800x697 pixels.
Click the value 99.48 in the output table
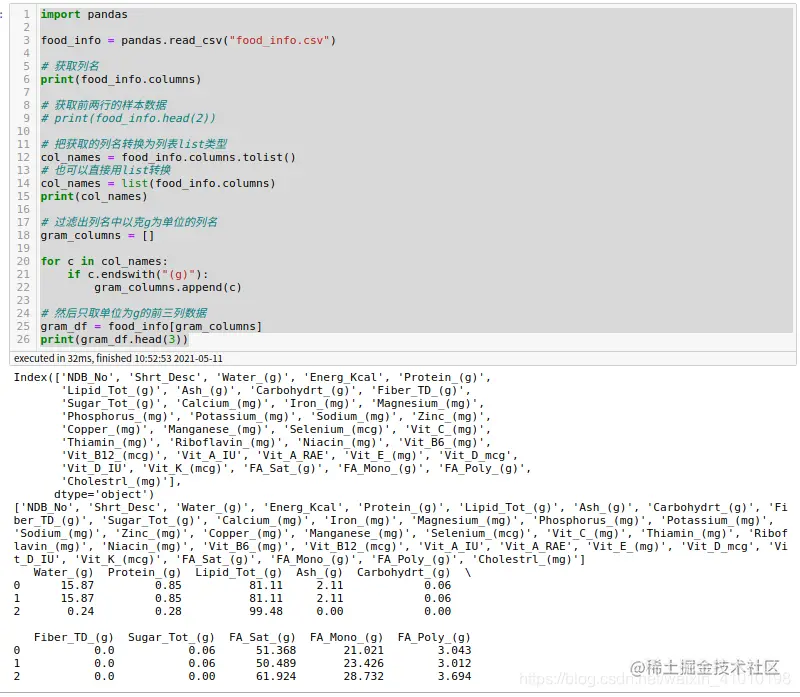click(x=266, y=611)
